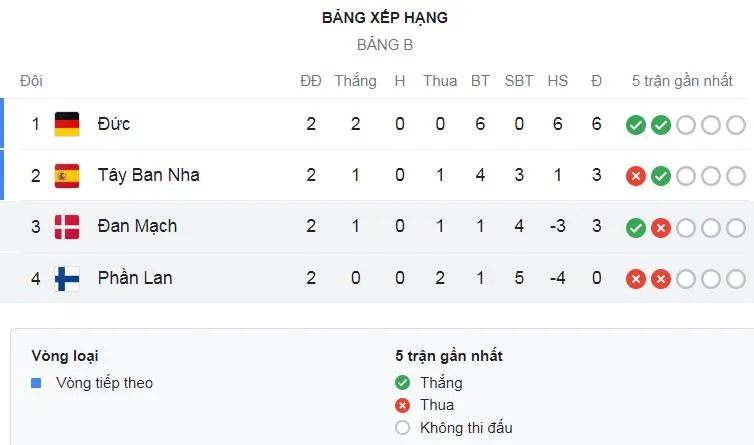This screenshot has height=445, width=754.
Task: Click the Finland flag icon
Action: pos(67,278)
